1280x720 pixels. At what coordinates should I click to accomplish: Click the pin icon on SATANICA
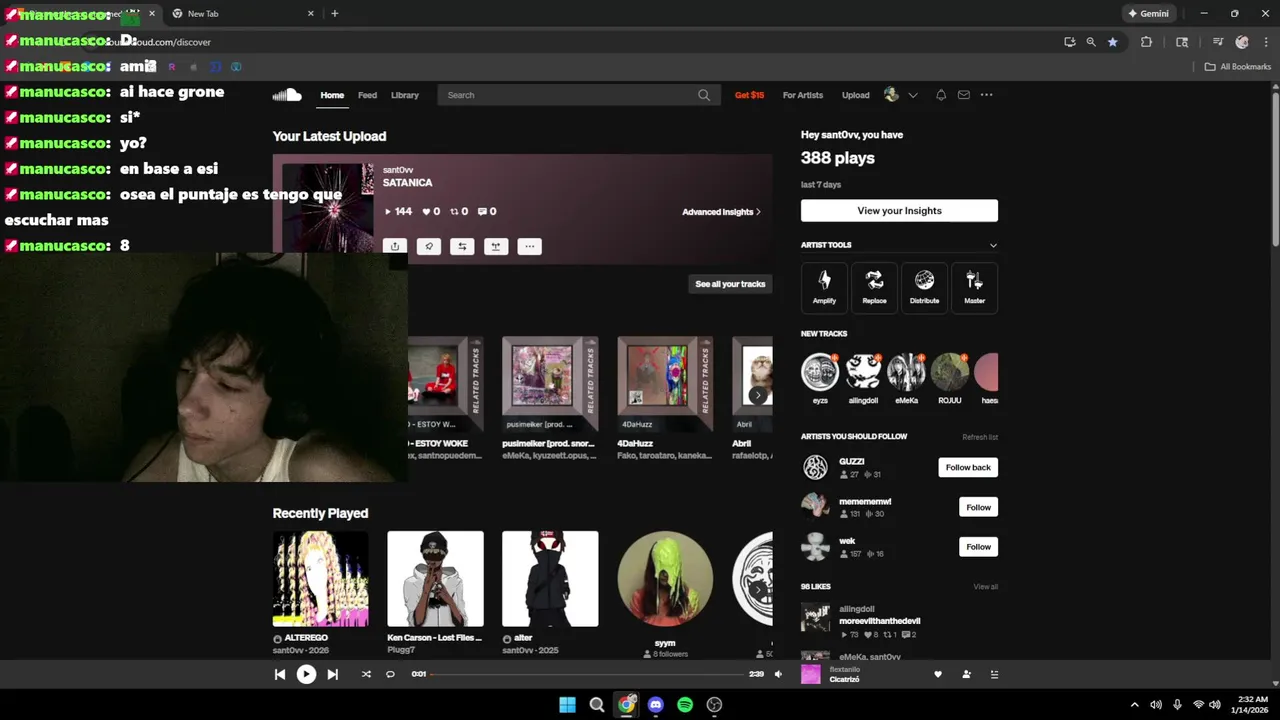click(429, 246)
